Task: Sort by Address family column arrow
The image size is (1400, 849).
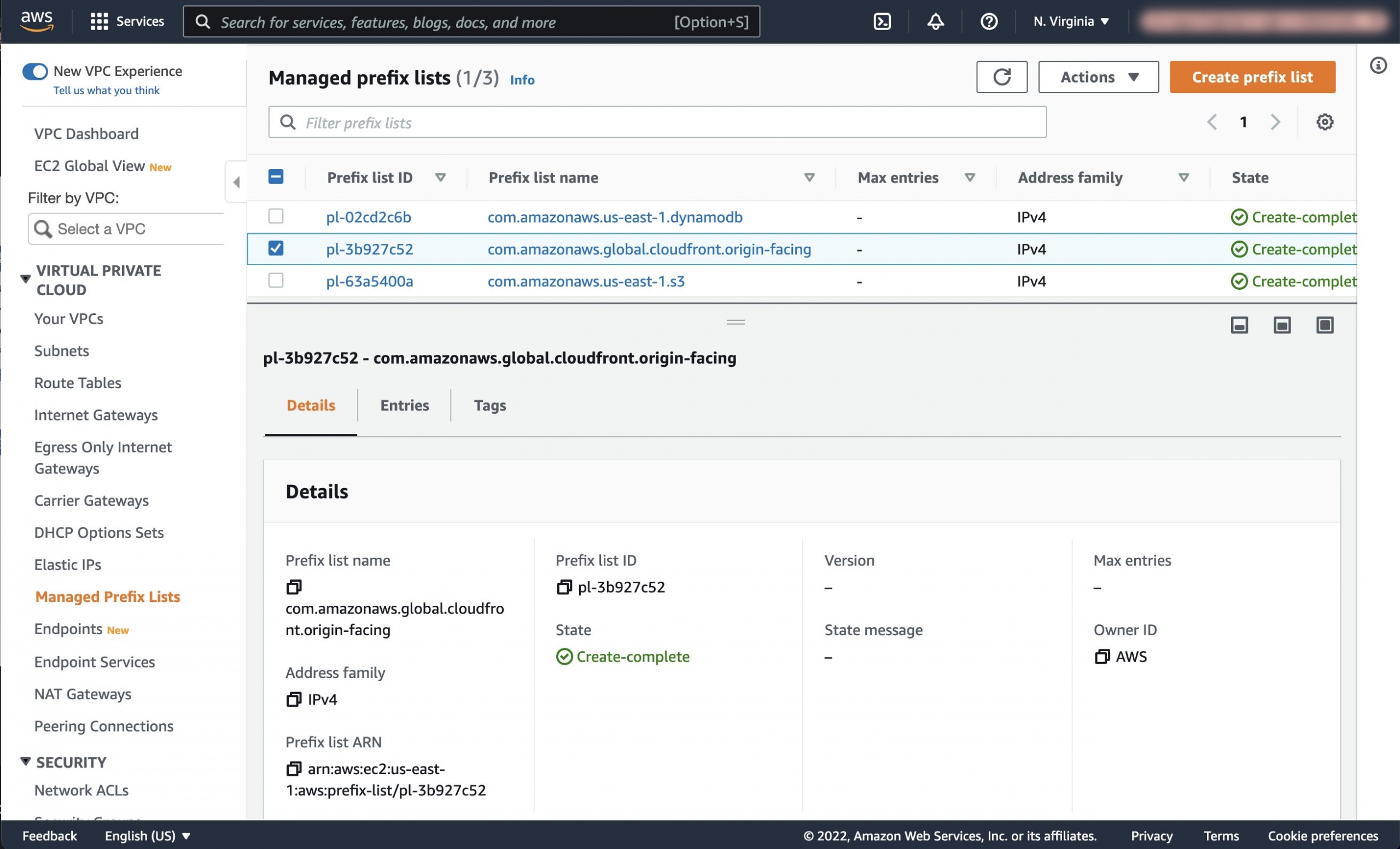Action: pos(1183,178)
